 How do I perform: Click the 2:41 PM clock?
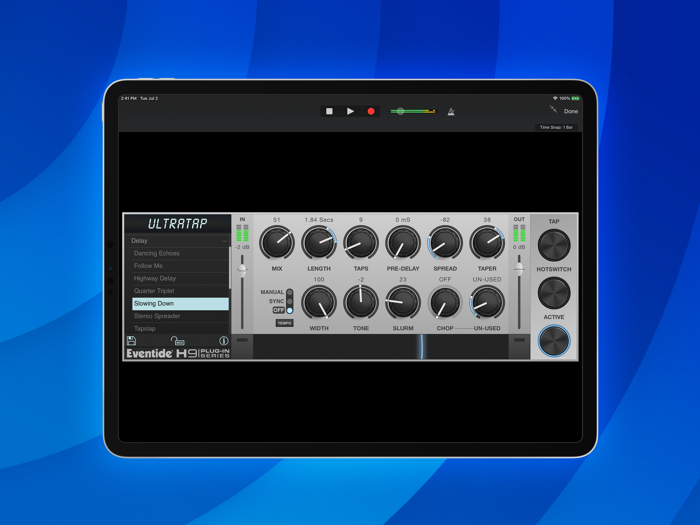(129, 98)
